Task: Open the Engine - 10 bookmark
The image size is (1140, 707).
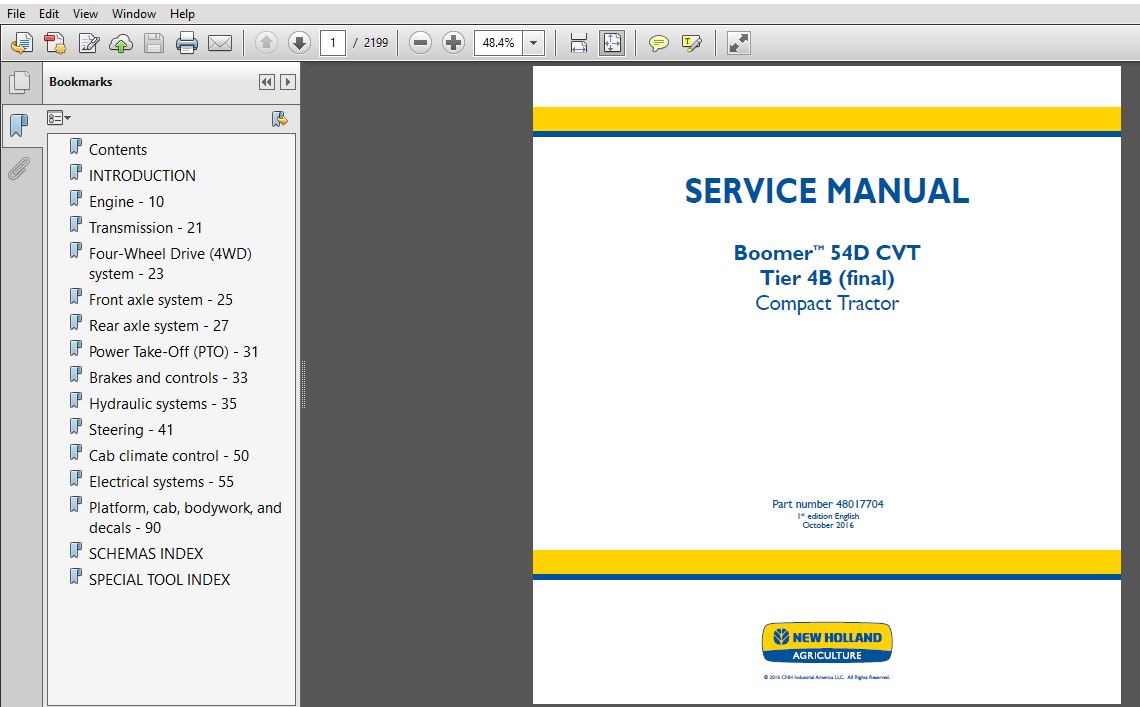Action: point(127,202)
